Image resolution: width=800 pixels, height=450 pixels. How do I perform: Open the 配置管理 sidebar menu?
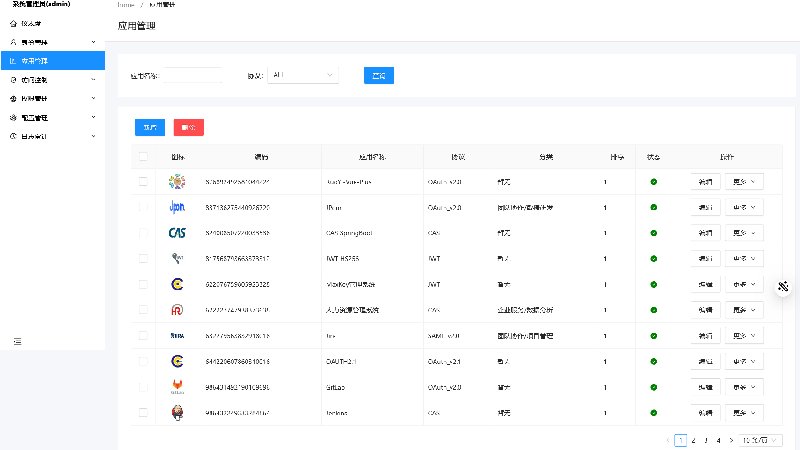[x=53, y=117]
